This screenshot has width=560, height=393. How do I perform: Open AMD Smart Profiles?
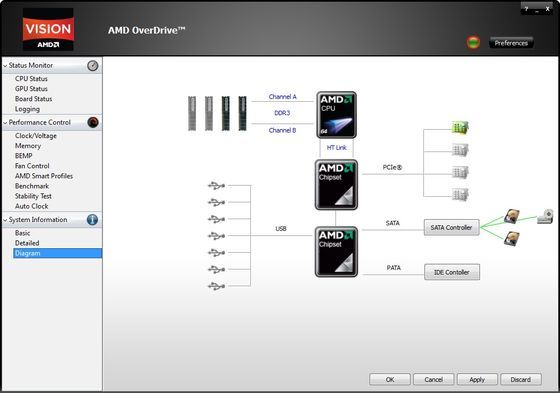44,176
